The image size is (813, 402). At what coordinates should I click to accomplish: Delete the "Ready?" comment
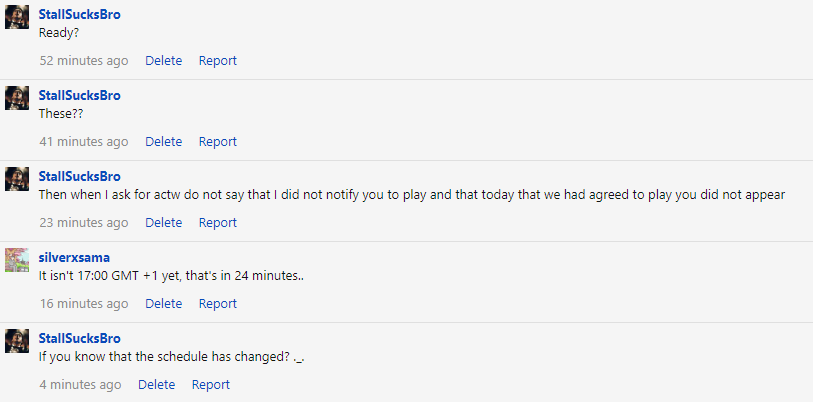[x=163, y=60]
